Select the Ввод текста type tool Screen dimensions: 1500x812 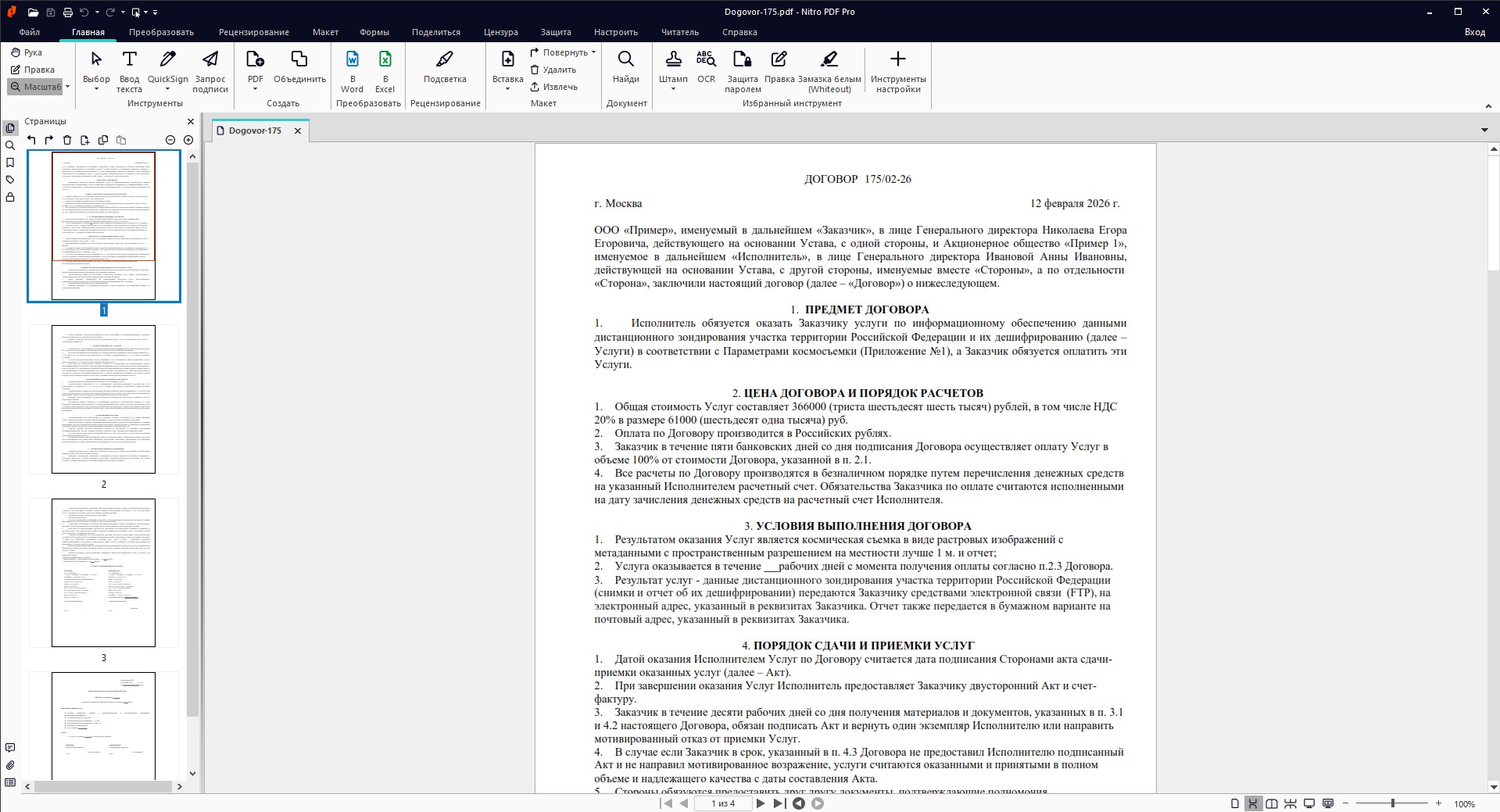pos(129,71)
